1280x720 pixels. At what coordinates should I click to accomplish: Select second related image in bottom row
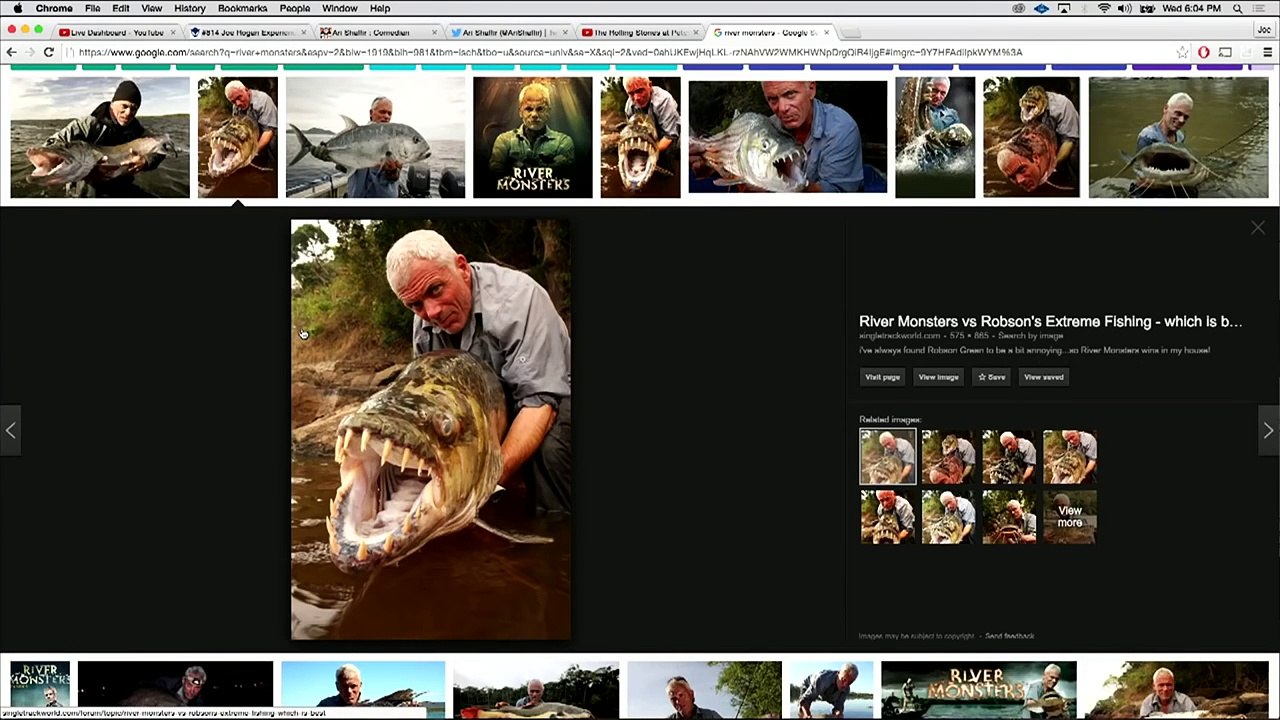[948, 517]
